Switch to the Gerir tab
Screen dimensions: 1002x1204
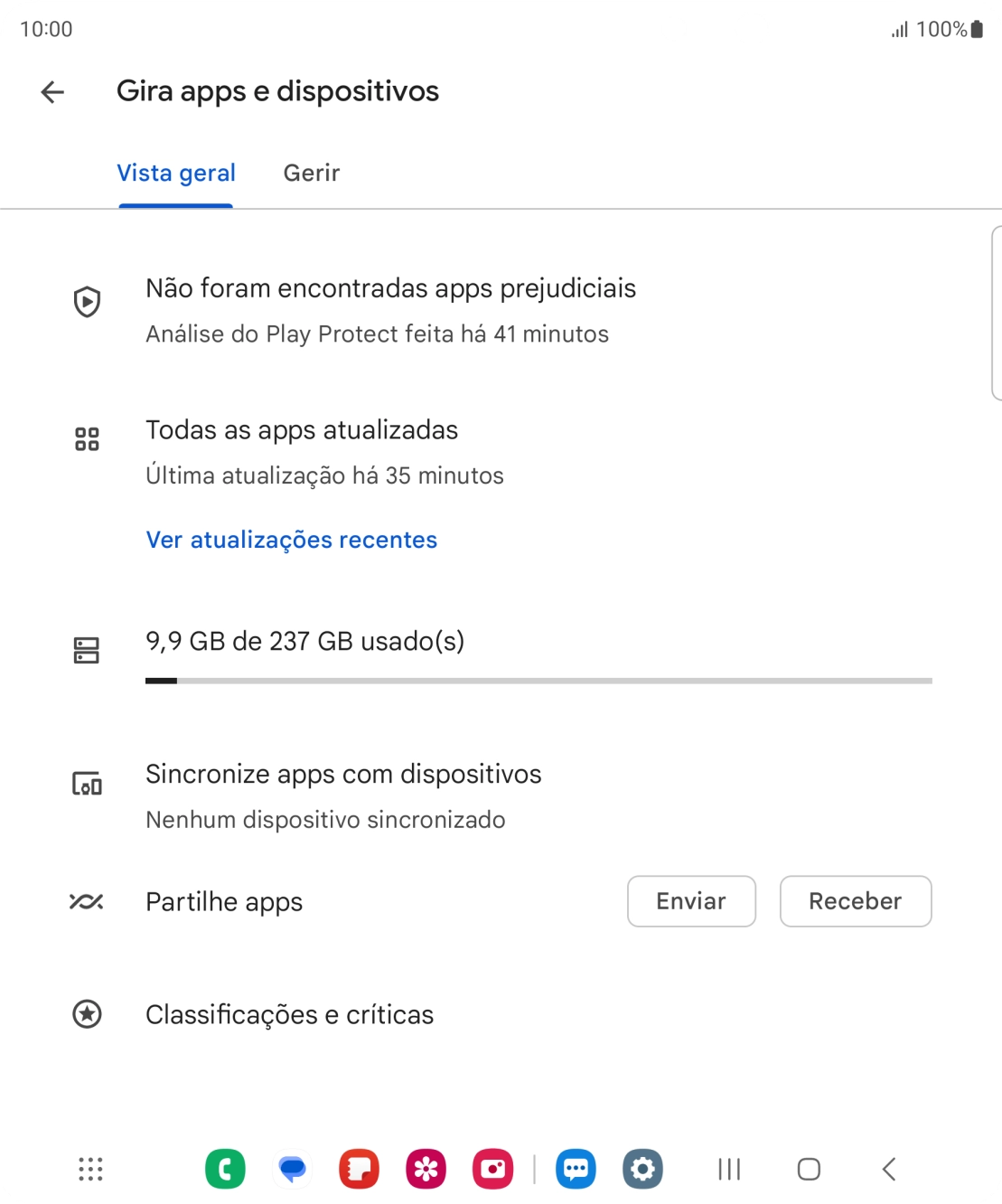(311, 173)
